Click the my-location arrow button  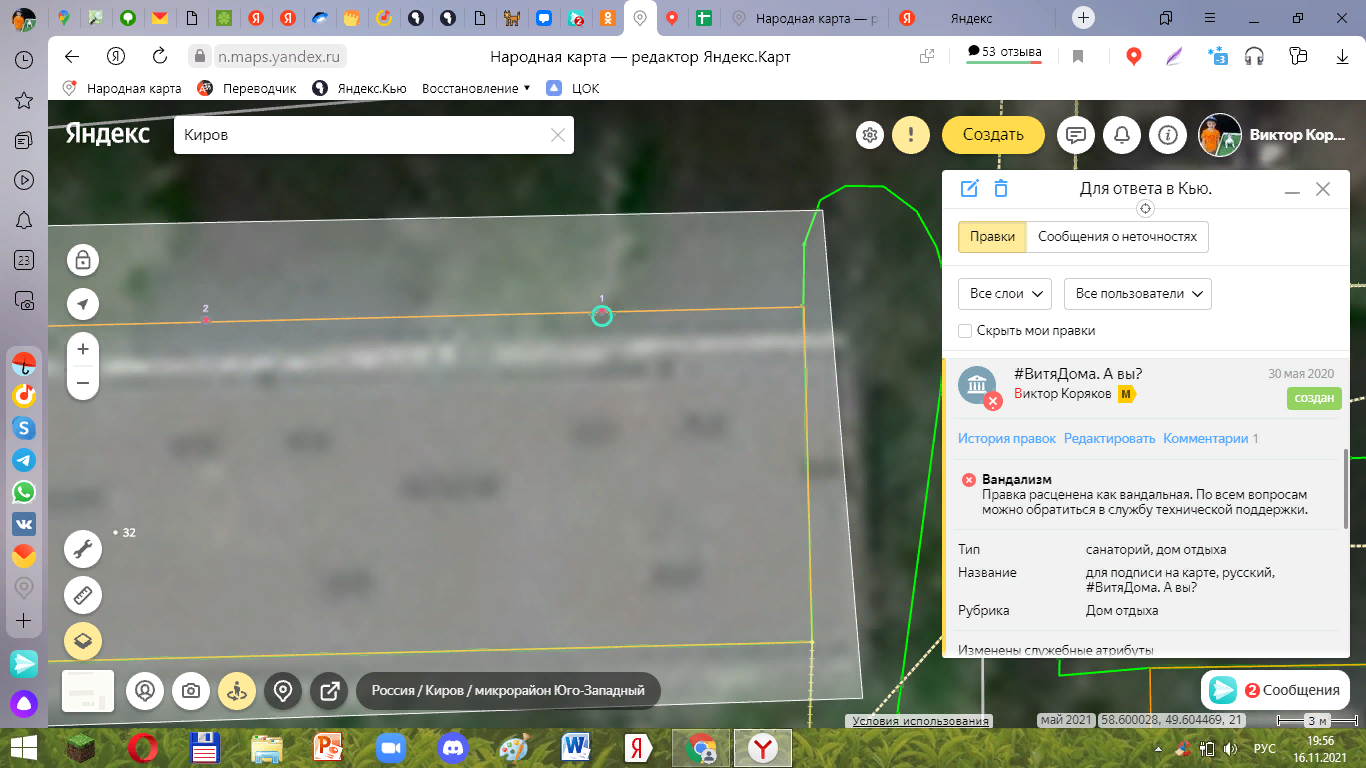[x=83, y=304]
